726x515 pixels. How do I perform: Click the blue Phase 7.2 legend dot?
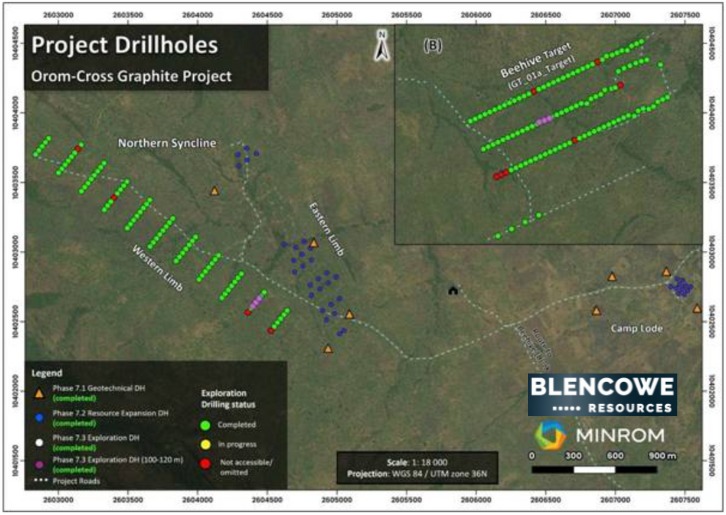click(x=39, y=418)
